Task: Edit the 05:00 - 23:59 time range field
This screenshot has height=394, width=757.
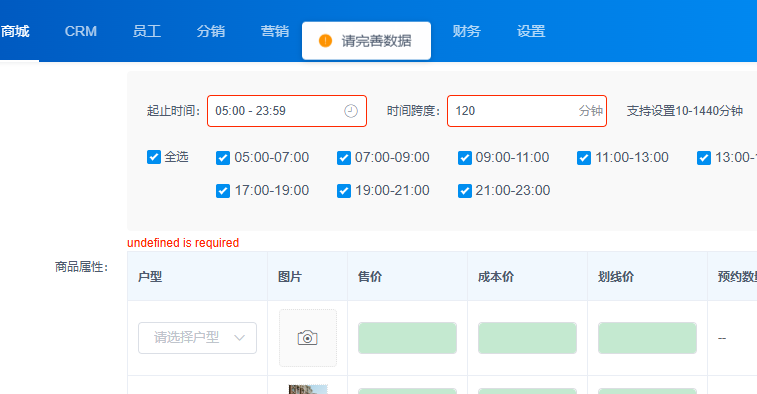Action: [287, 111]
